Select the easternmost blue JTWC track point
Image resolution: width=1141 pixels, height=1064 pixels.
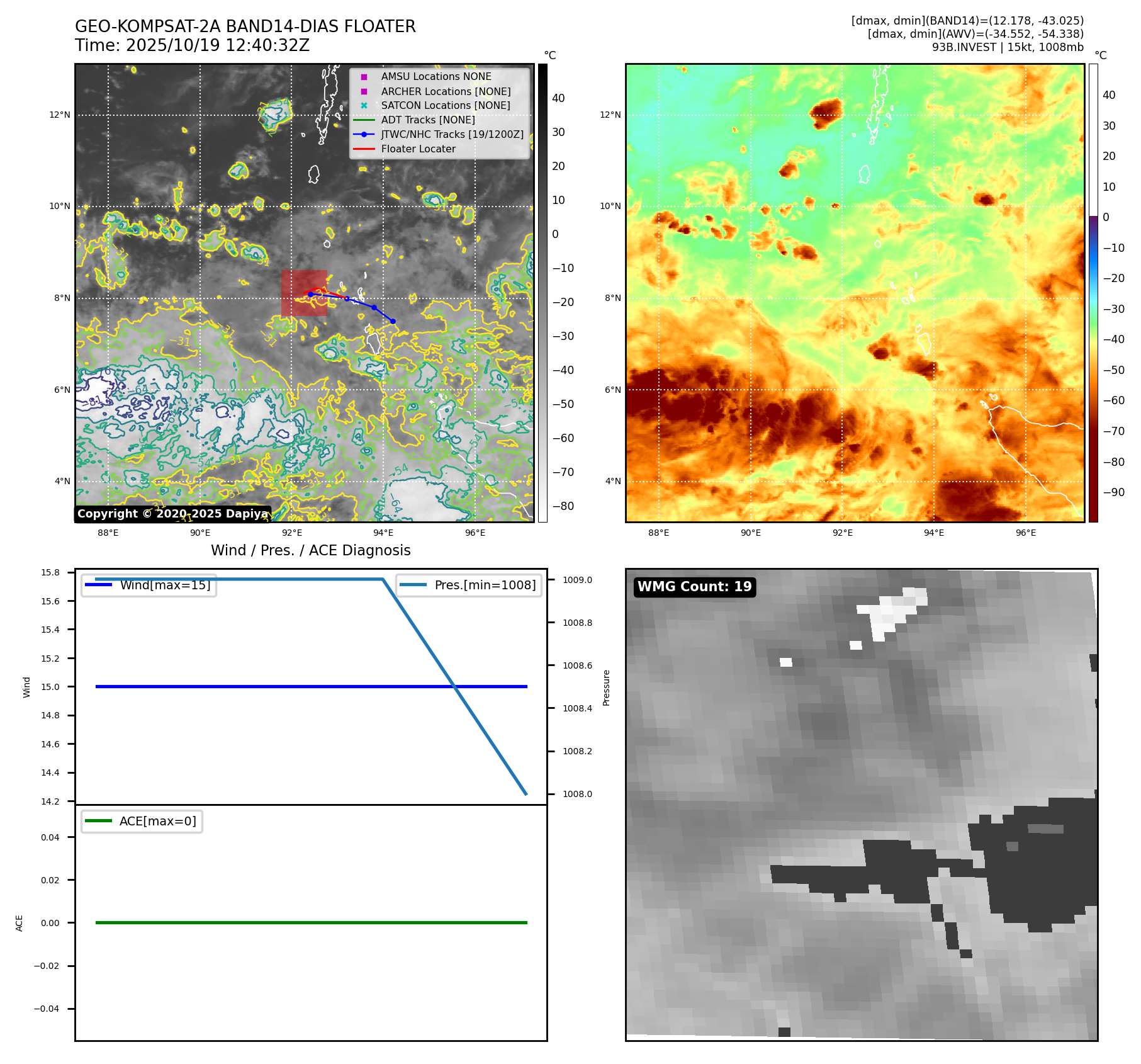(393, 321)
